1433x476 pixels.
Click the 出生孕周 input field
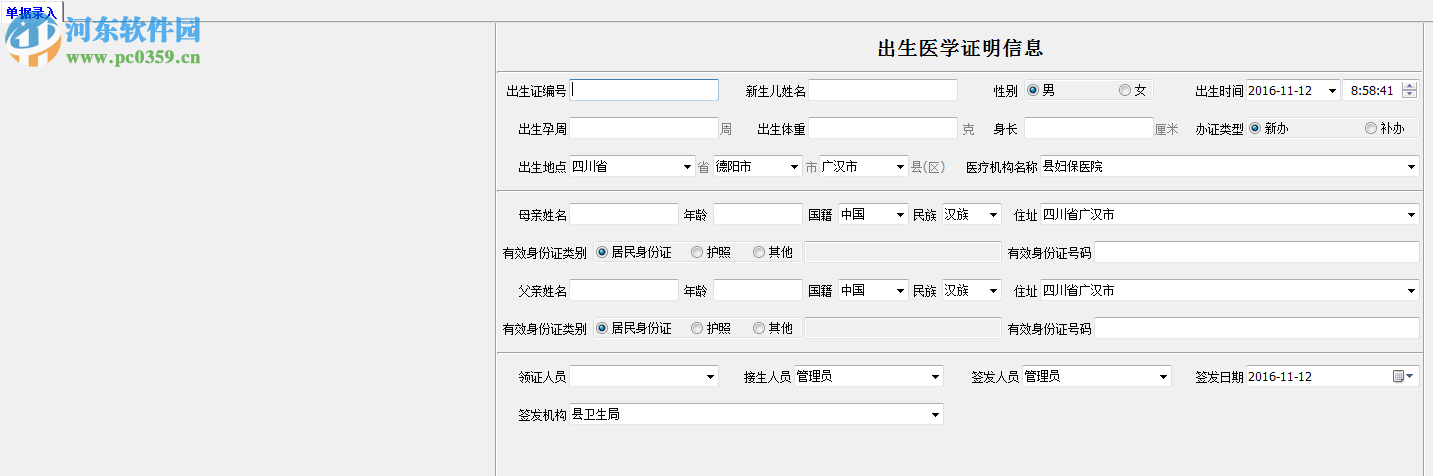click(x=644, y=128)
